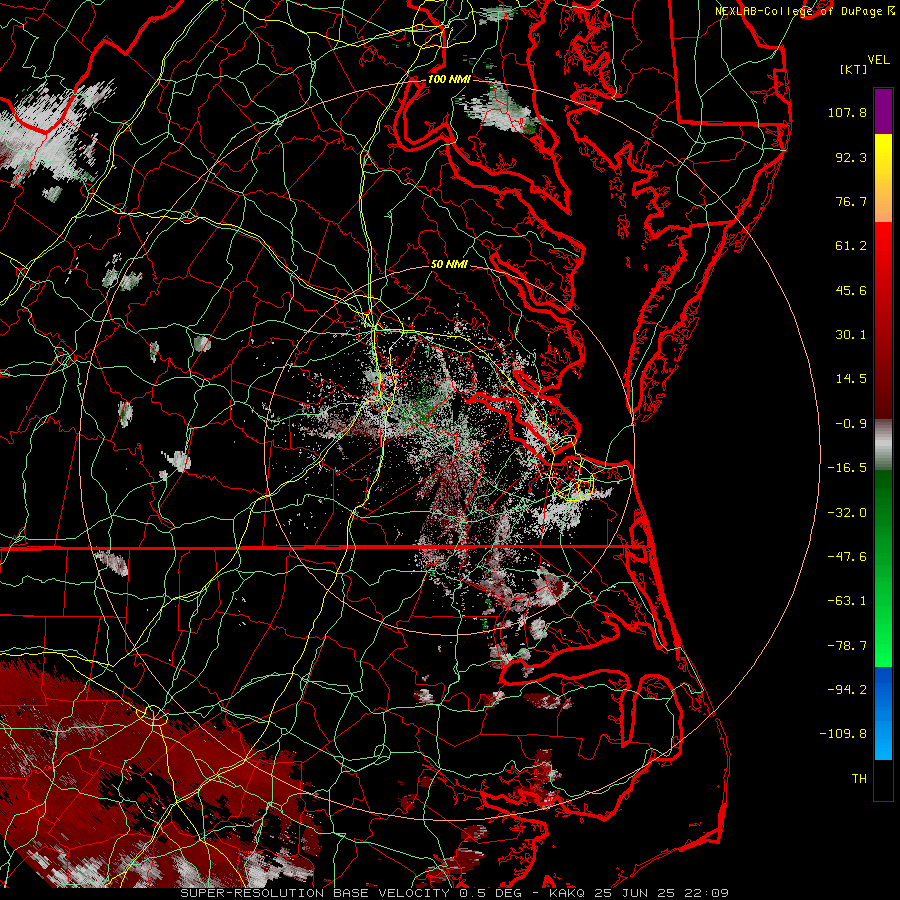The image size is (900, 900).
Task: Click the [KT] units label
Action: [x=854, y=69]
